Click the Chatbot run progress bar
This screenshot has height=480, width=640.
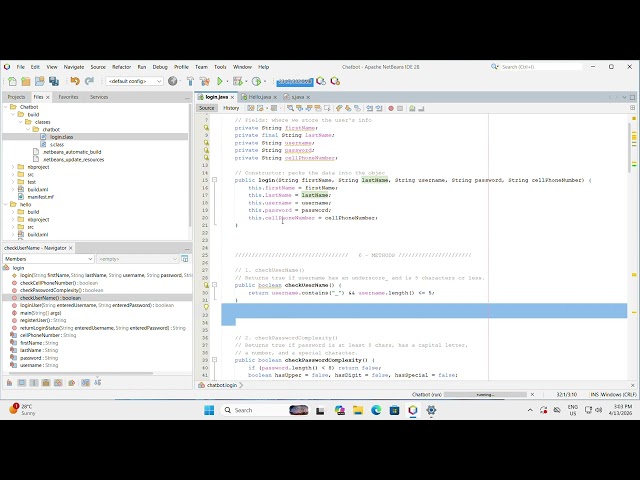point(485,395)
